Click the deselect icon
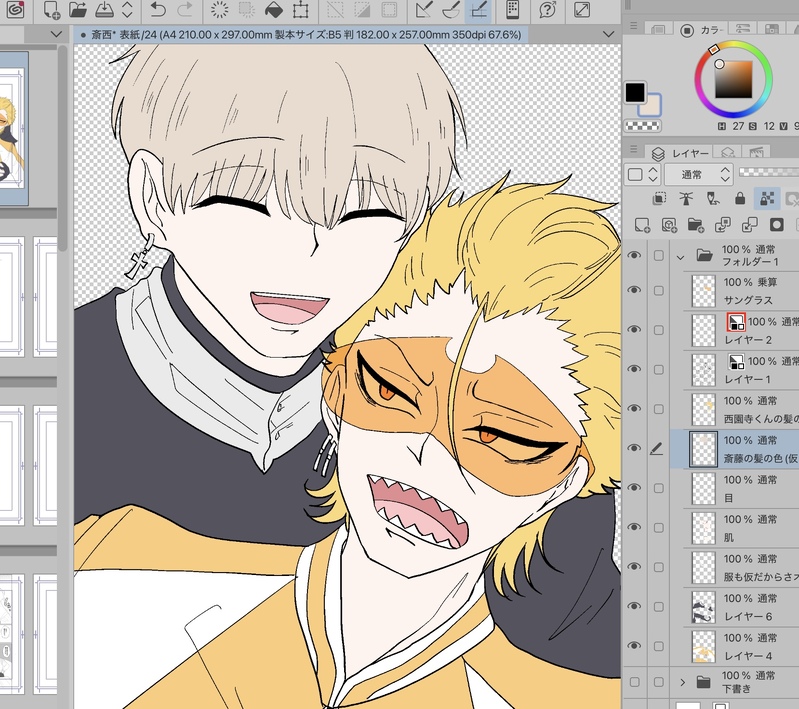 click(335, 10)
